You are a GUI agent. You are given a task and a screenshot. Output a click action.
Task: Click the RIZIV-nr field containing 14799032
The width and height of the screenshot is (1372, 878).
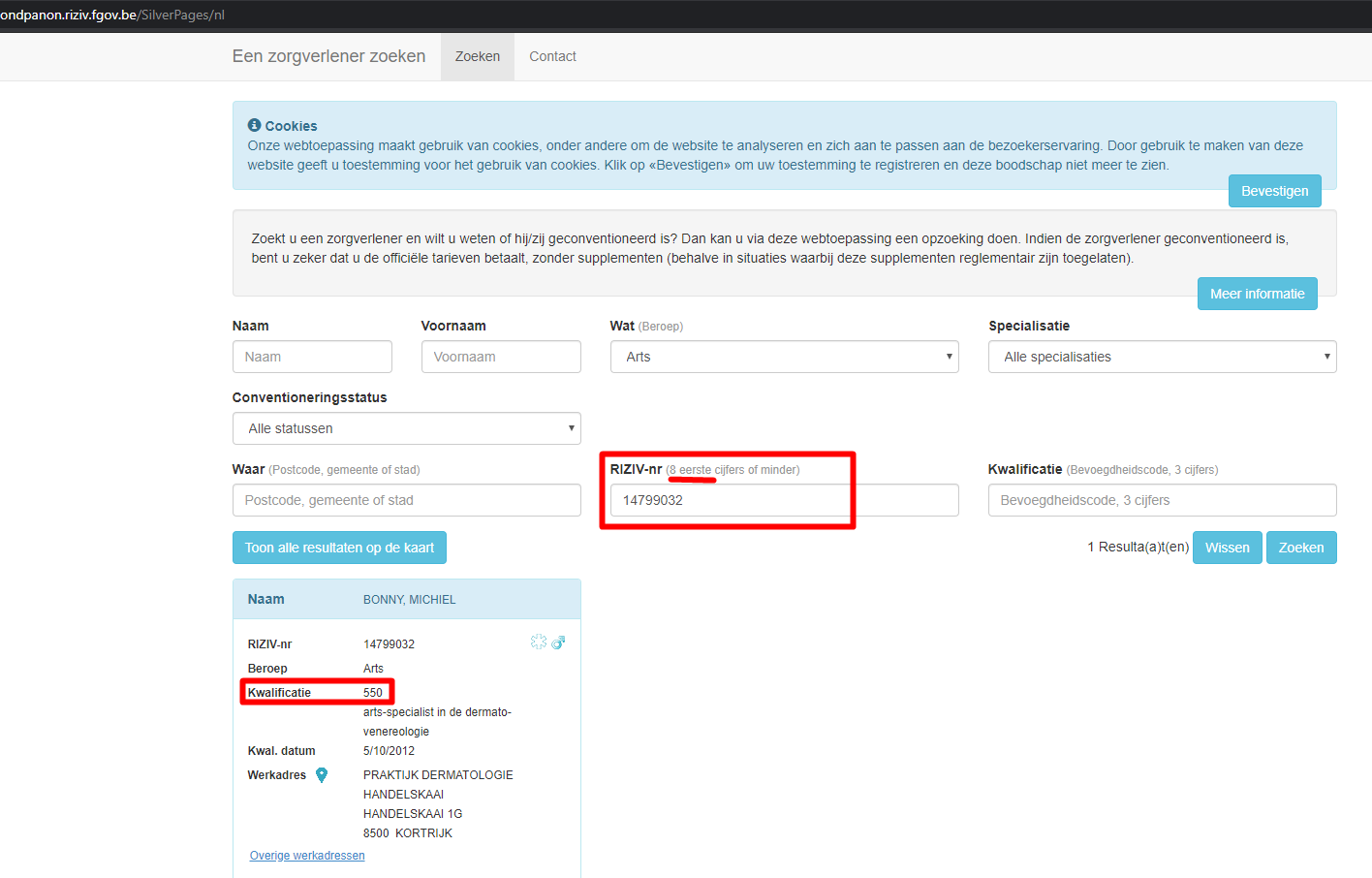784,500
